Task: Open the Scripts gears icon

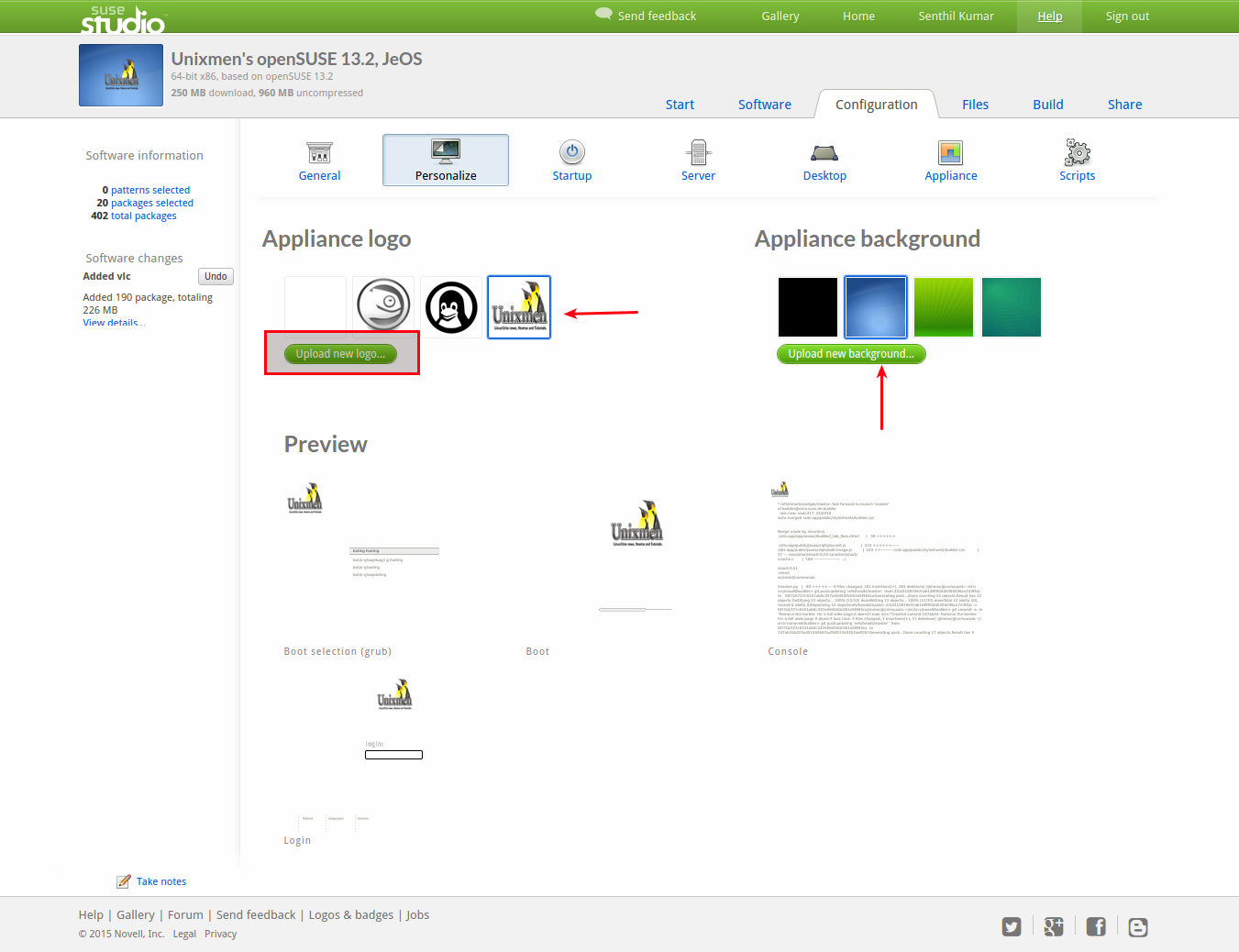Action: (1078, 152)
